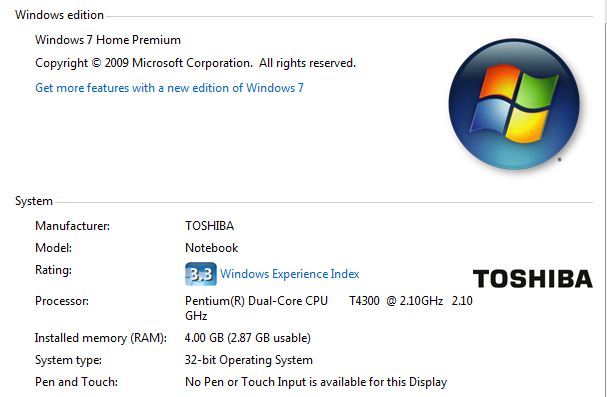Select the 'System' section heading

pos(34,201)
